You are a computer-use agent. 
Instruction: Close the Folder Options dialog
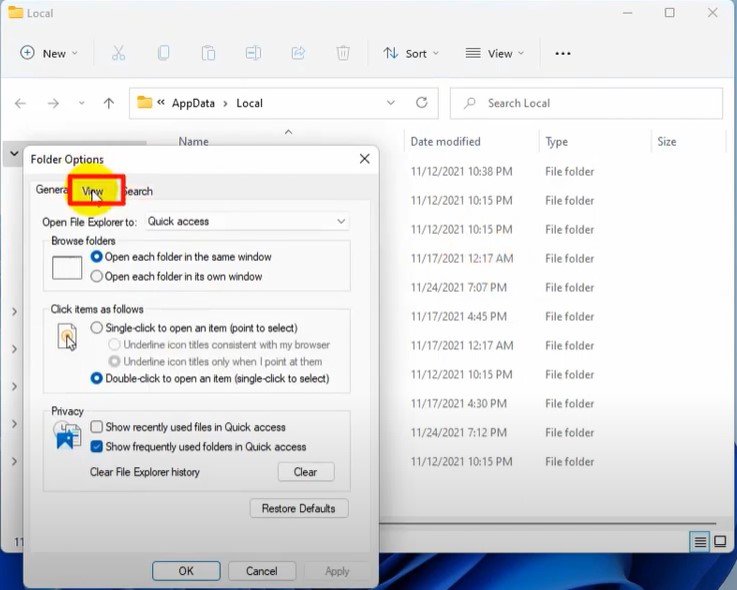pyautogui.click(x=364, y=159)
